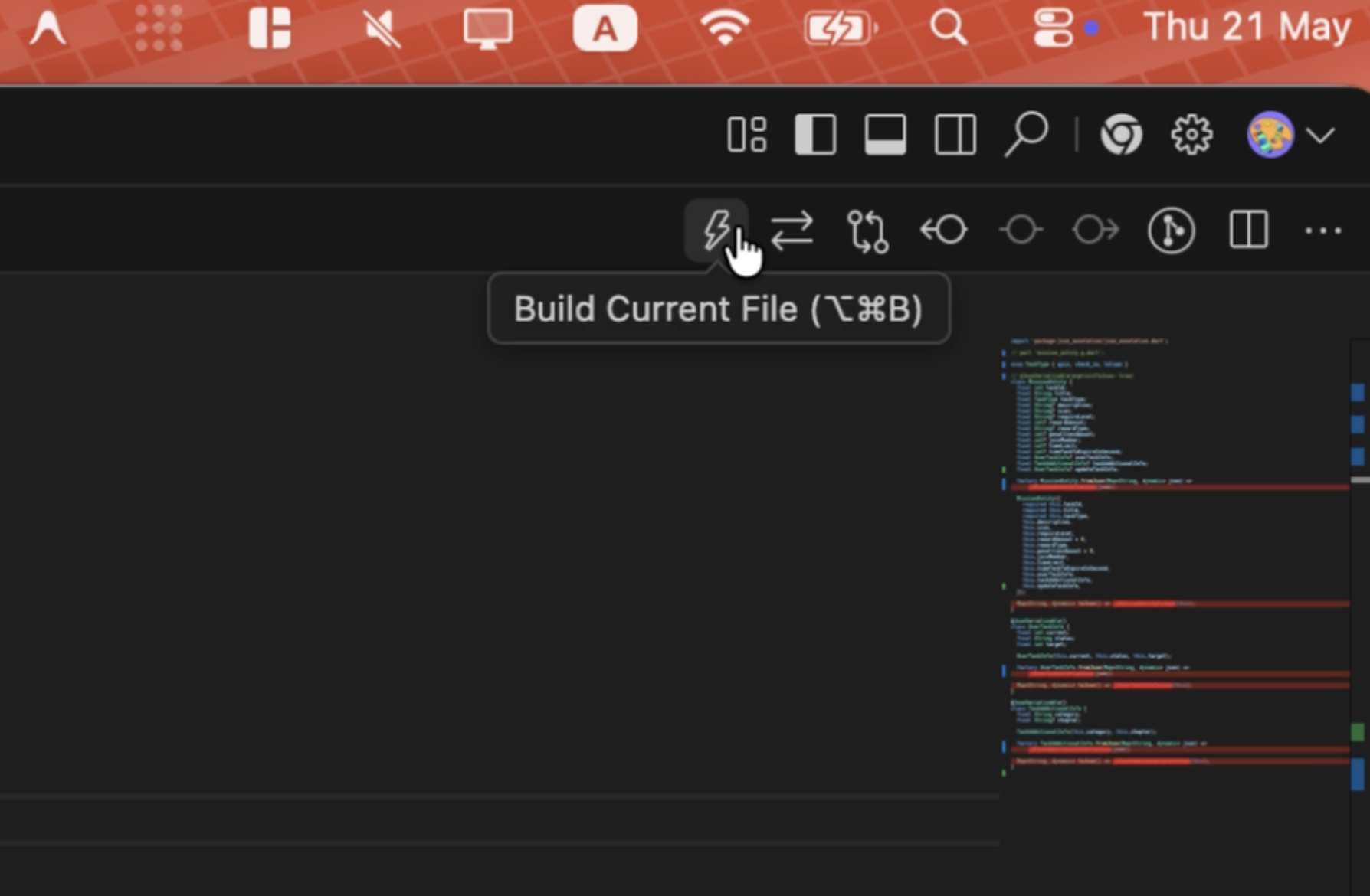Image resolution: width=1370 pixels, height=896 pixels.
Task: Go to previous change arrow-circle icon
Action: (943, 230)
